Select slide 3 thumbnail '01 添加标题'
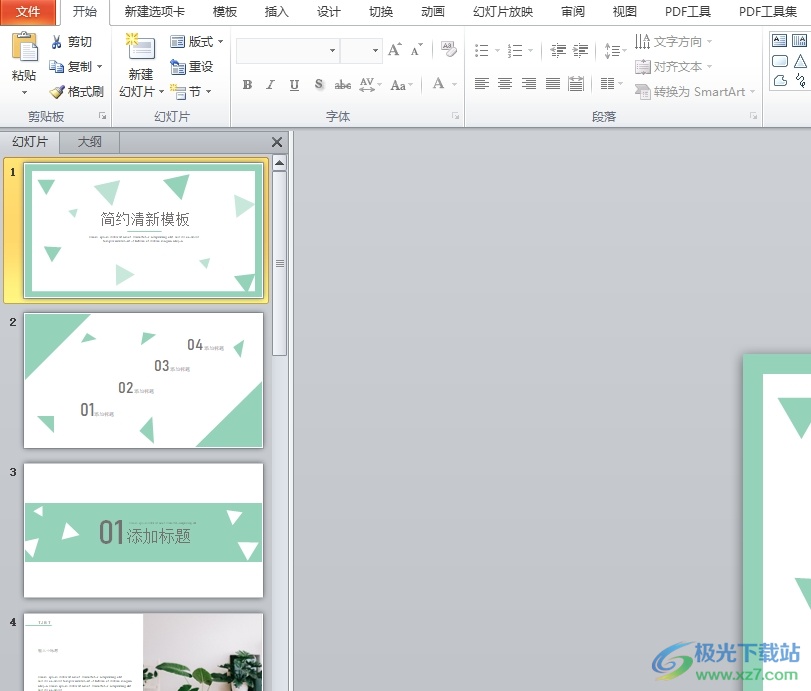 (x=143, y=530)
